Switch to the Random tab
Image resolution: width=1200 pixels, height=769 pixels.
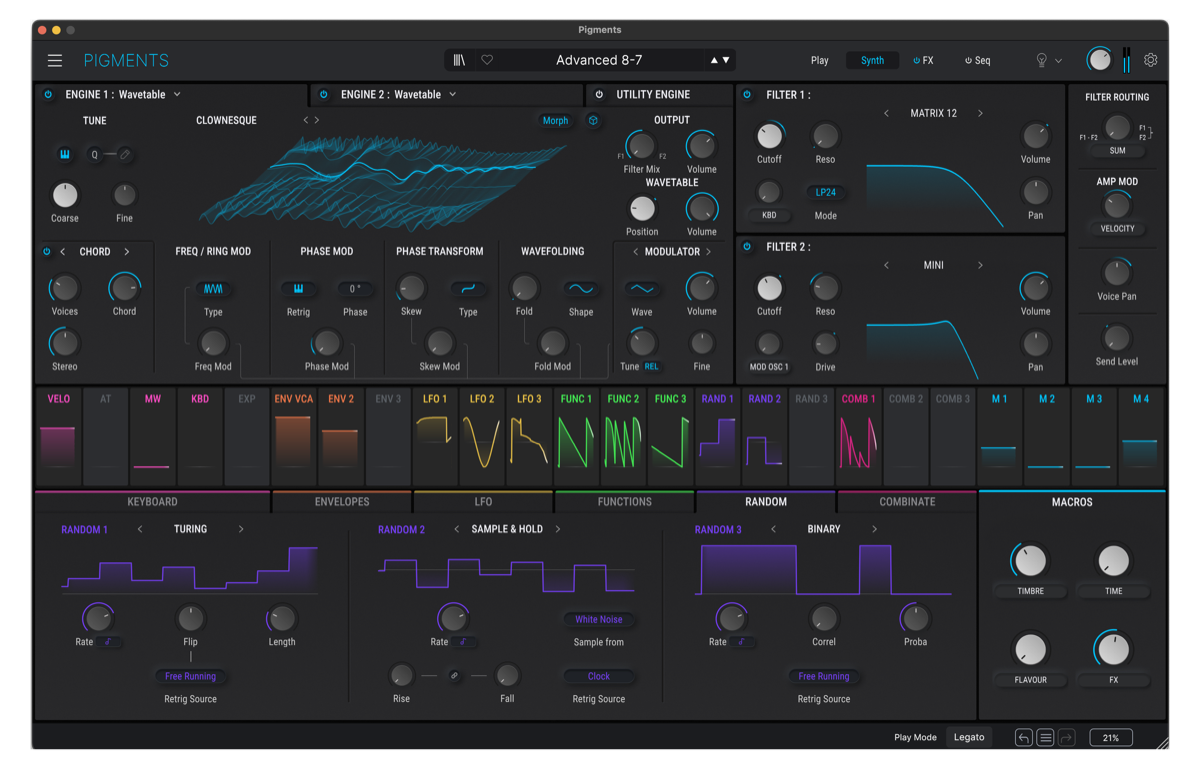click(766, 501)
